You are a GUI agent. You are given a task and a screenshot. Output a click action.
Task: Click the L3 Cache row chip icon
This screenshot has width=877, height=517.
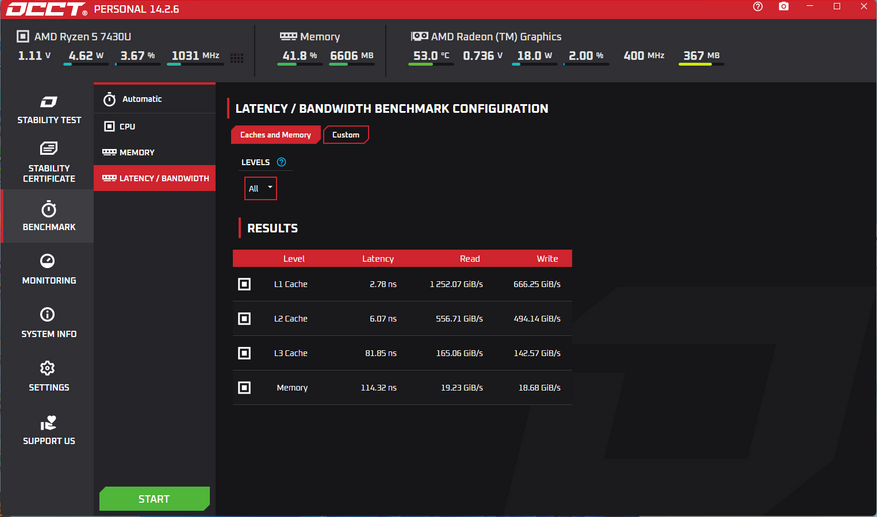coord(244,354)
